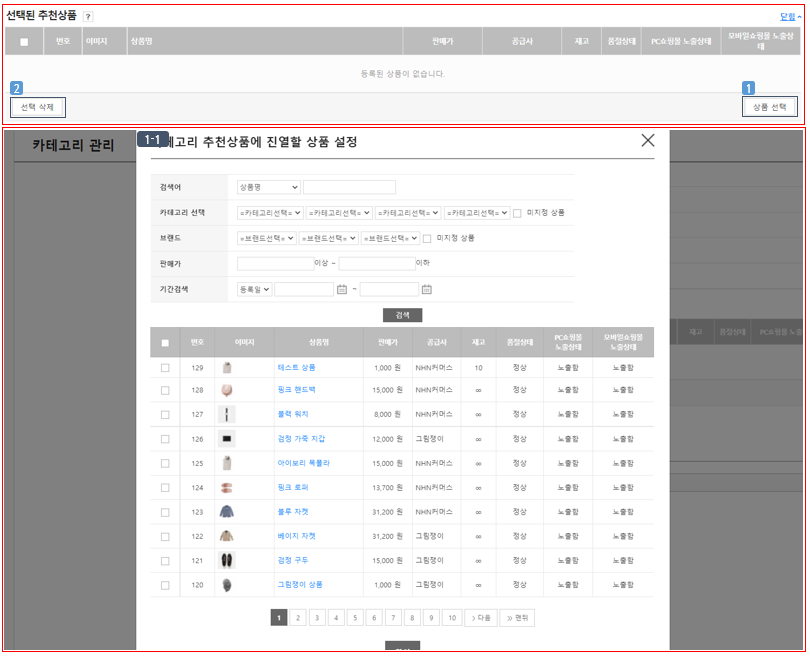Click the 검색 search button

pyautogui.click(x=402, y=315)
